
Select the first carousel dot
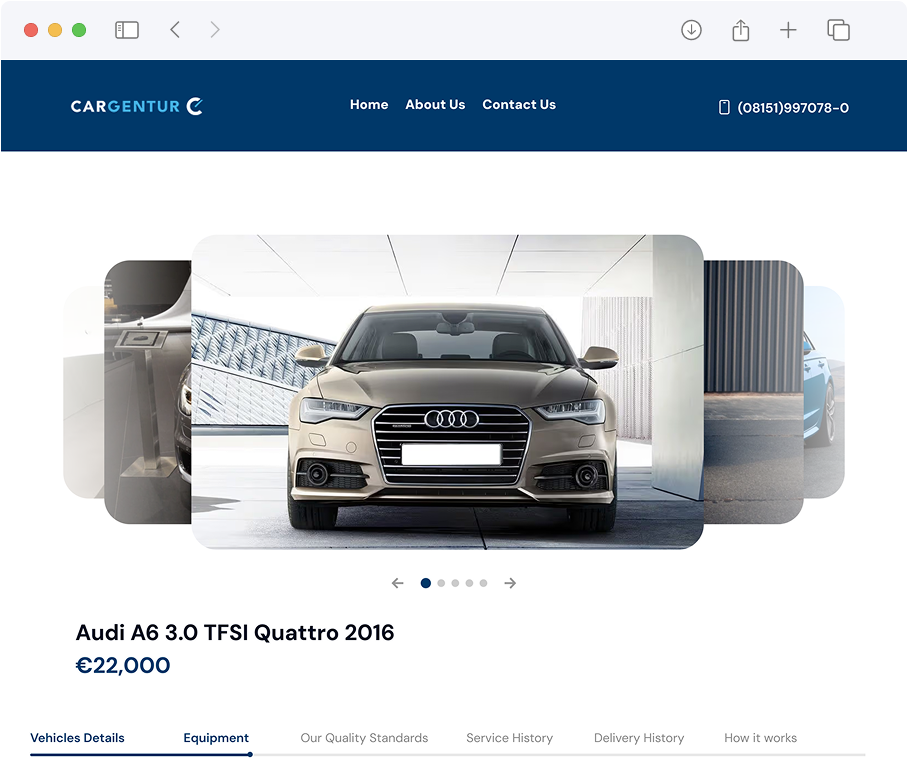point(426,583)
